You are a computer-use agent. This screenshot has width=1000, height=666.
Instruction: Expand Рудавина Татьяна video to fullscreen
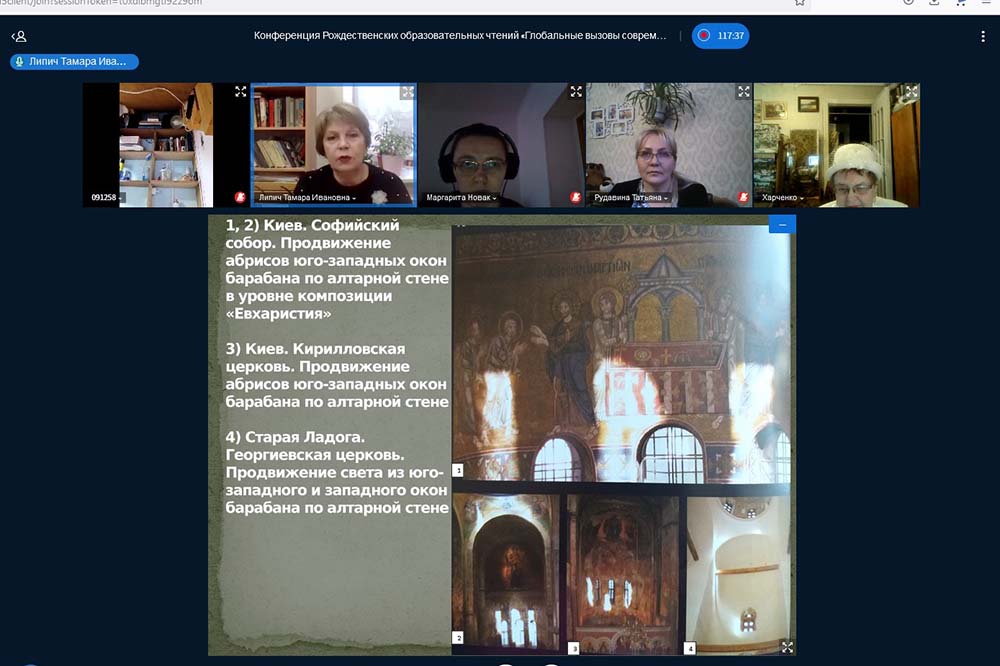point(743,92)
